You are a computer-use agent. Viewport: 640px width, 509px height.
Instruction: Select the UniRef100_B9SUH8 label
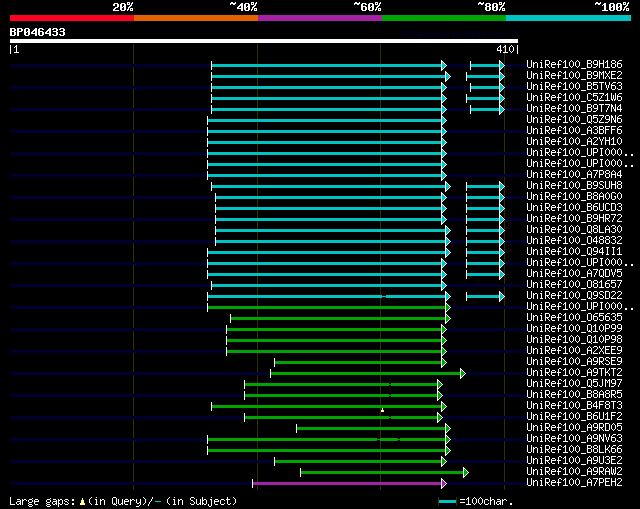[x=574, y=186]
